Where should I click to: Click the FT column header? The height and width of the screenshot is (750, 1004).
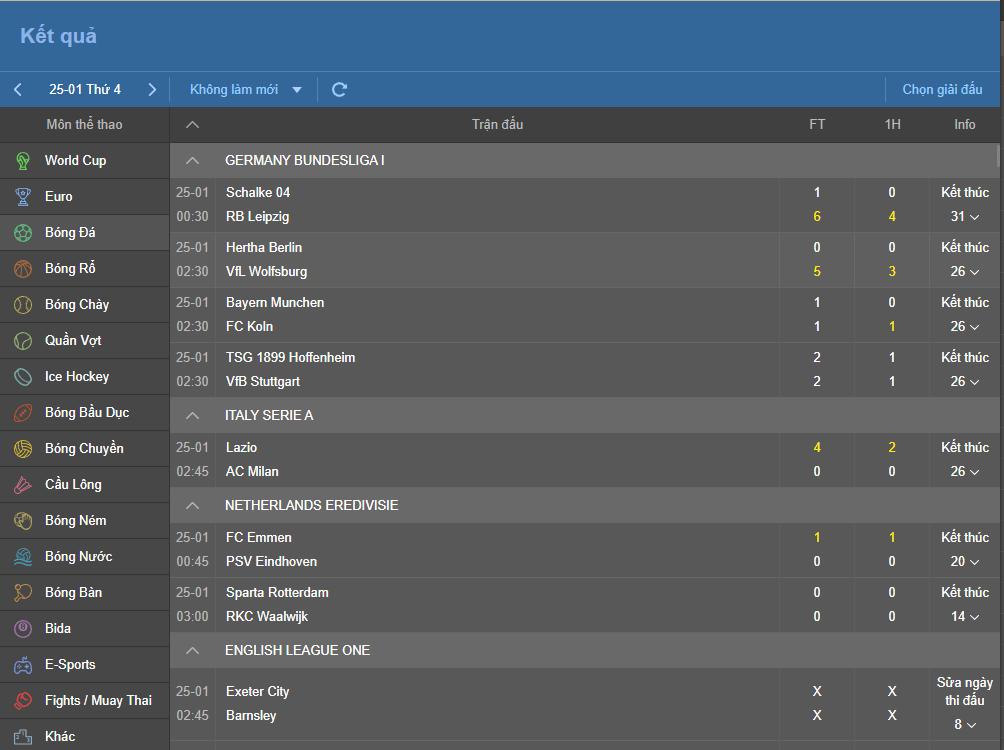[x=817, y=125]
